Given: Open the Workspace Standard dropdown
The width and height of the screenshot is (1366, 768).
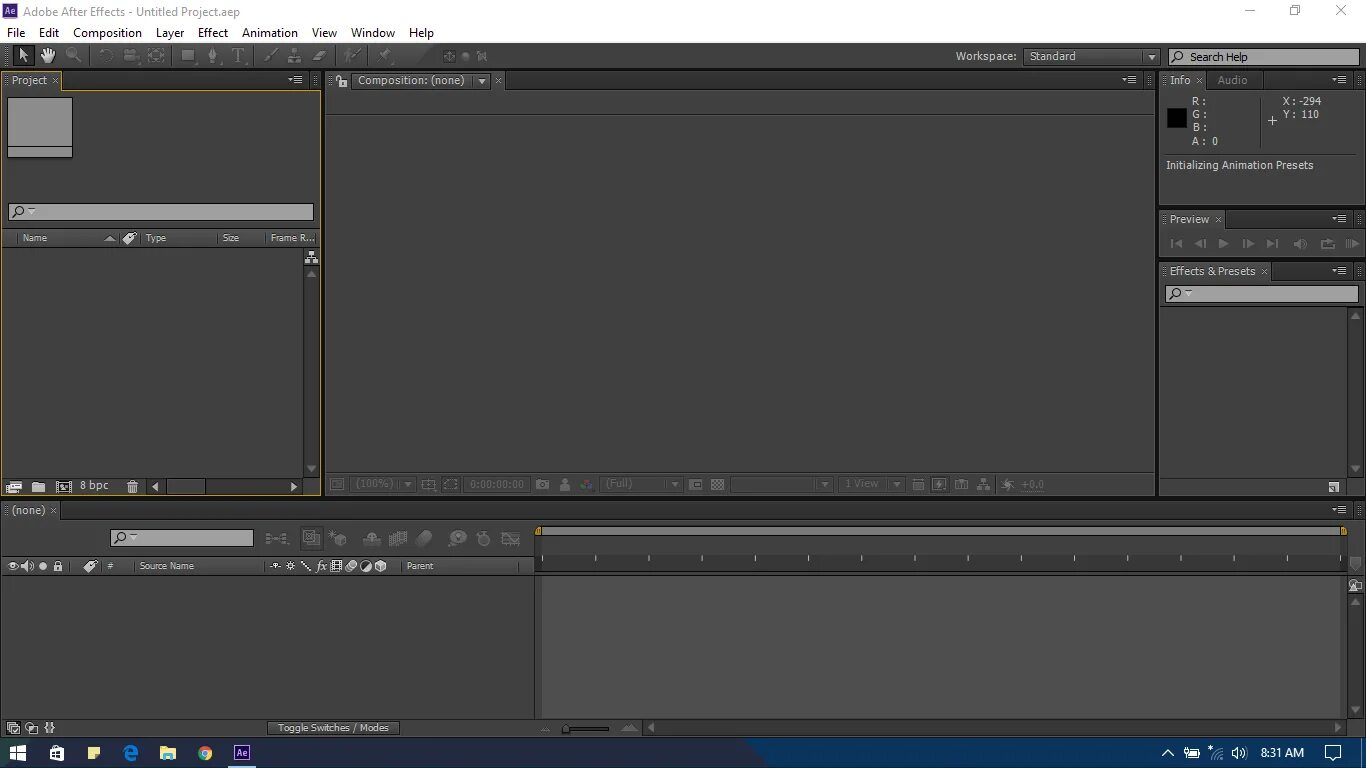Looking at the screenshot, I should pyautogui.click(x=1091, y=57).
